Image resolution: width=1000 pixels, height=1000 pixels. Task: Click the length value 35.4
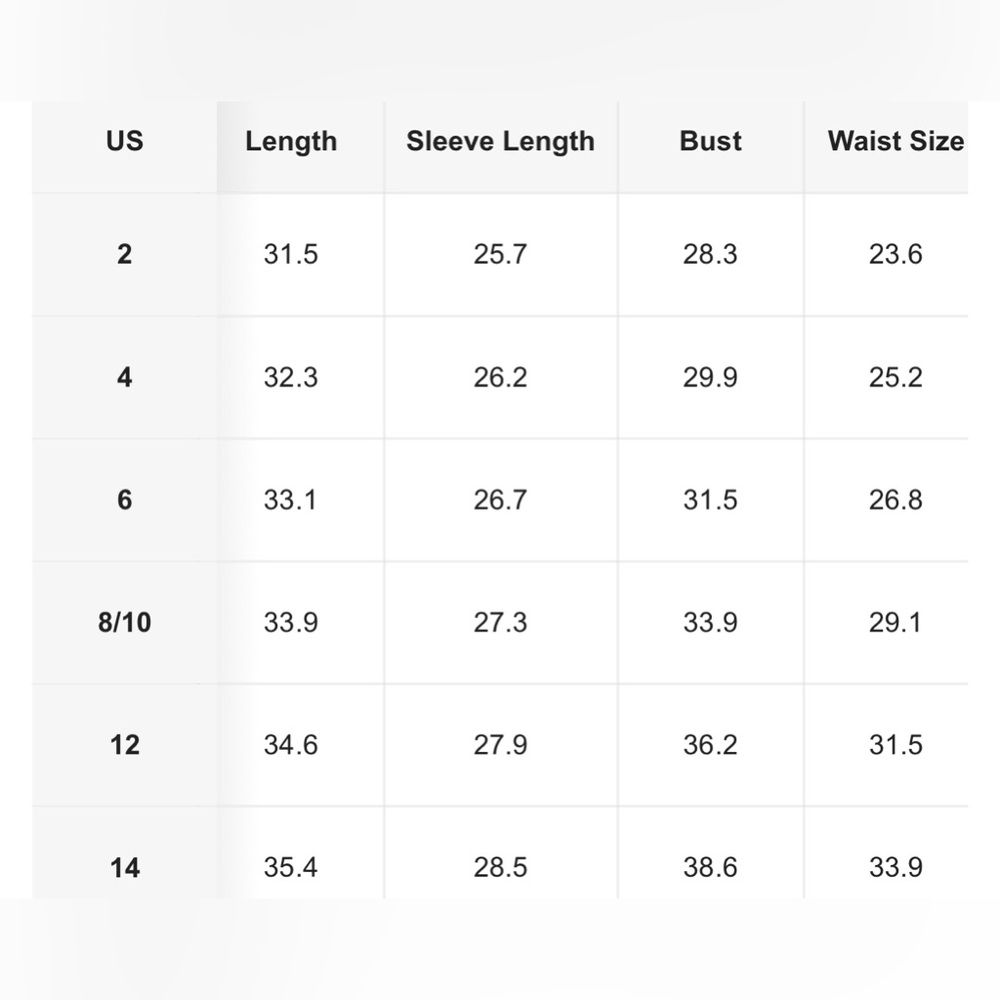click(x=291, y=867)
